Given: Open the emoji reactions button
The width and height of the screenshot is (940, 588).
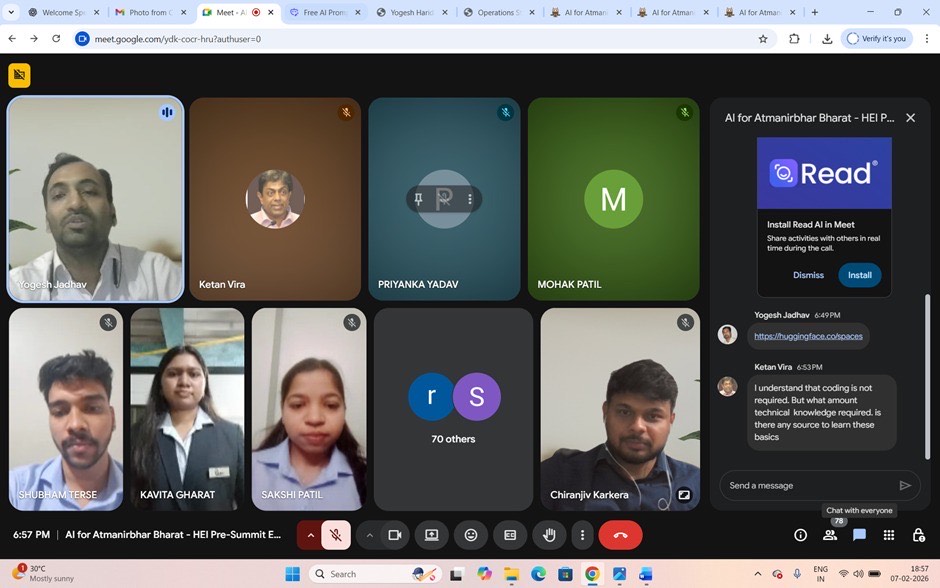Looking at the screenshot, I should 471,535.
